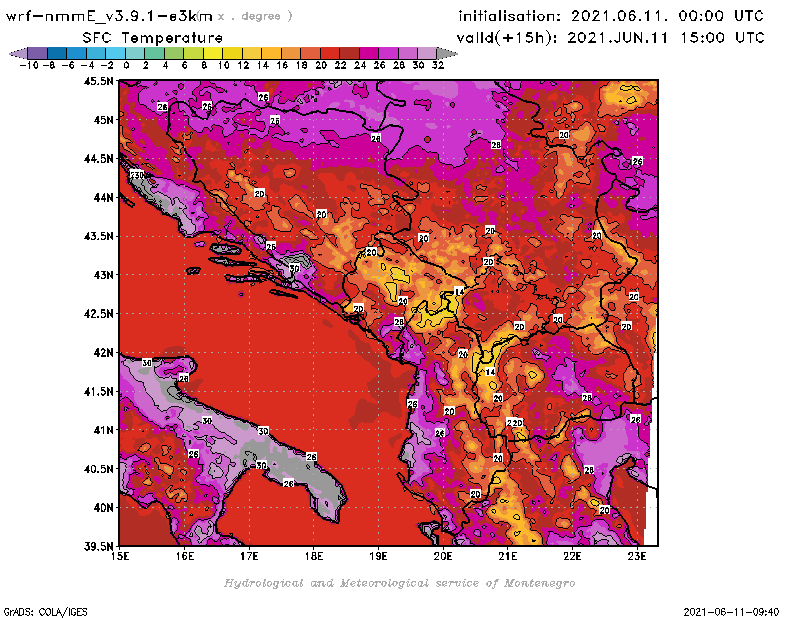
Task: Click latitude label '42.5N'
Action: (x=99, y=314)
